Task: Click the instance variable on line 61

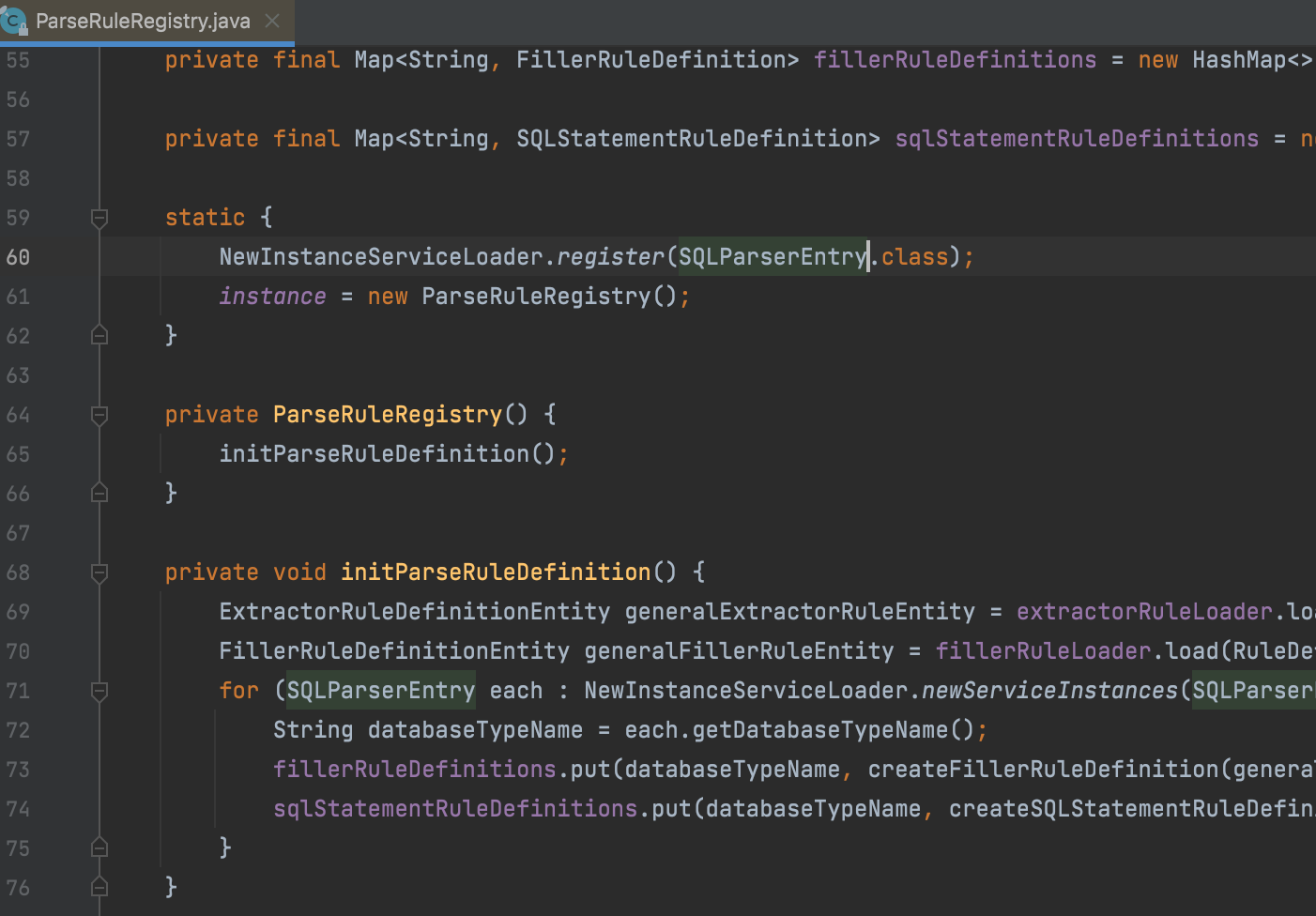Action: 273,297
